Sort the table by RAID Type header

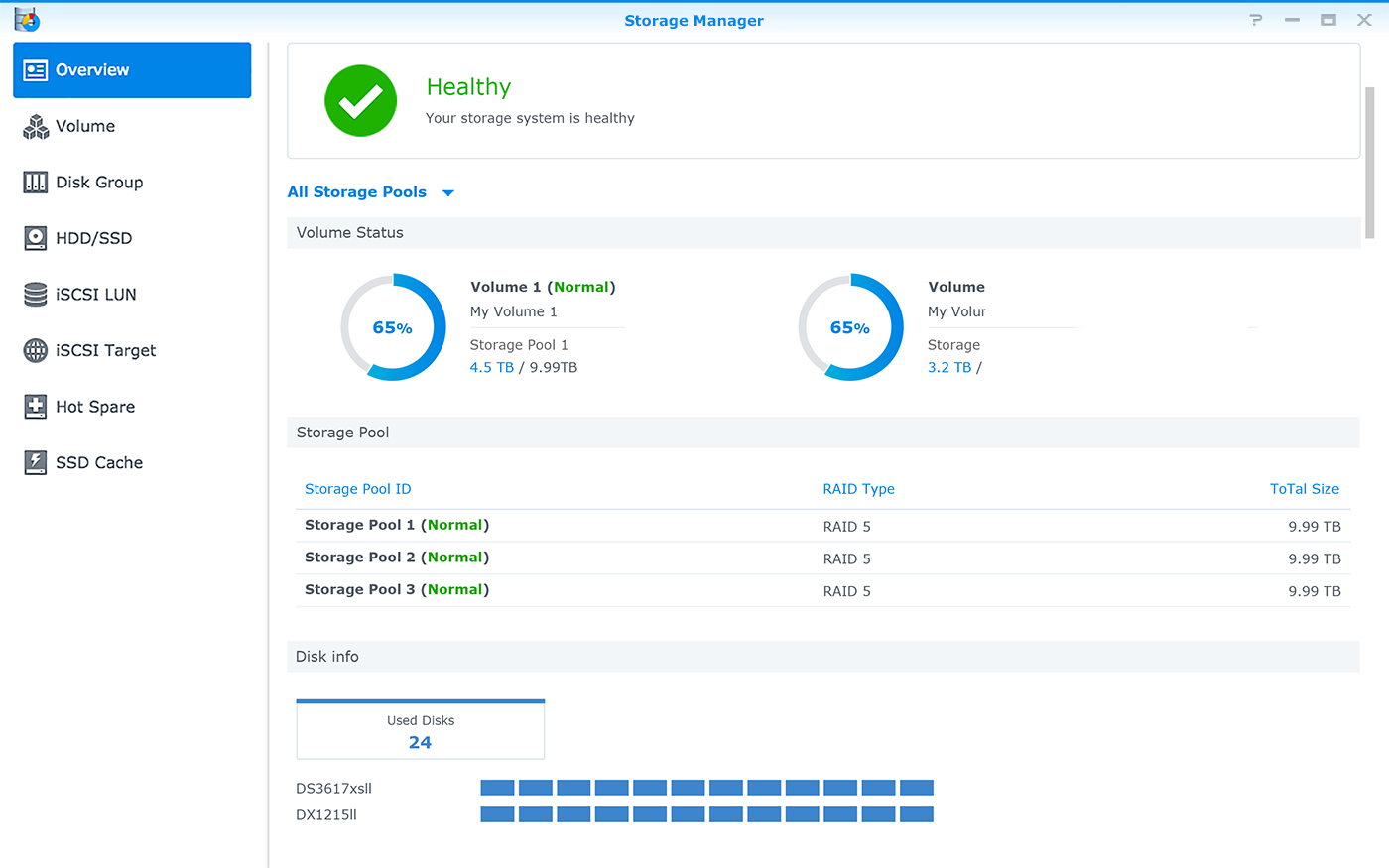click(x=859, y=488)
